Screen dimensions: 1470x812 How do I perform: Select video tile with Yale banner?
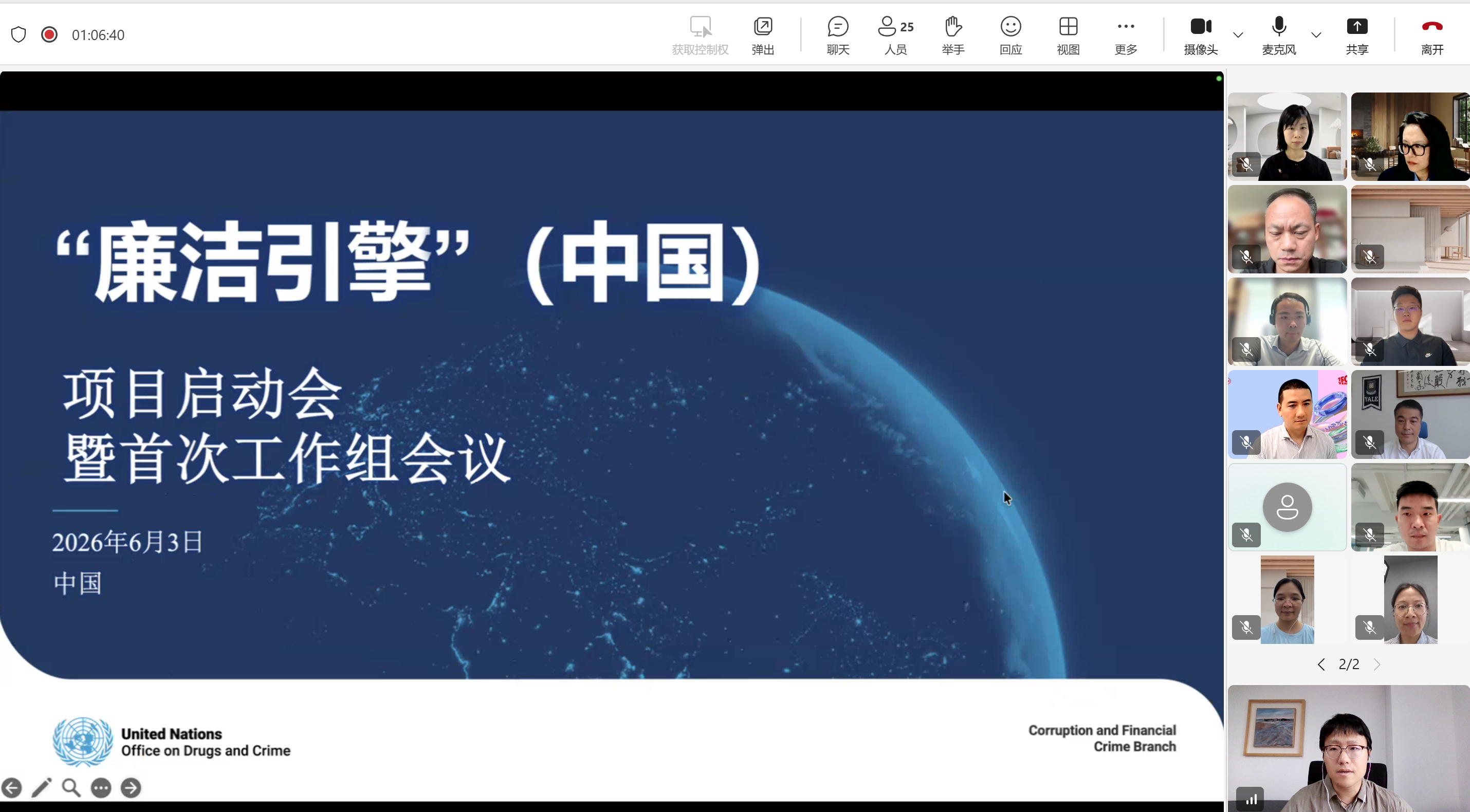[x=1411, y=415]
